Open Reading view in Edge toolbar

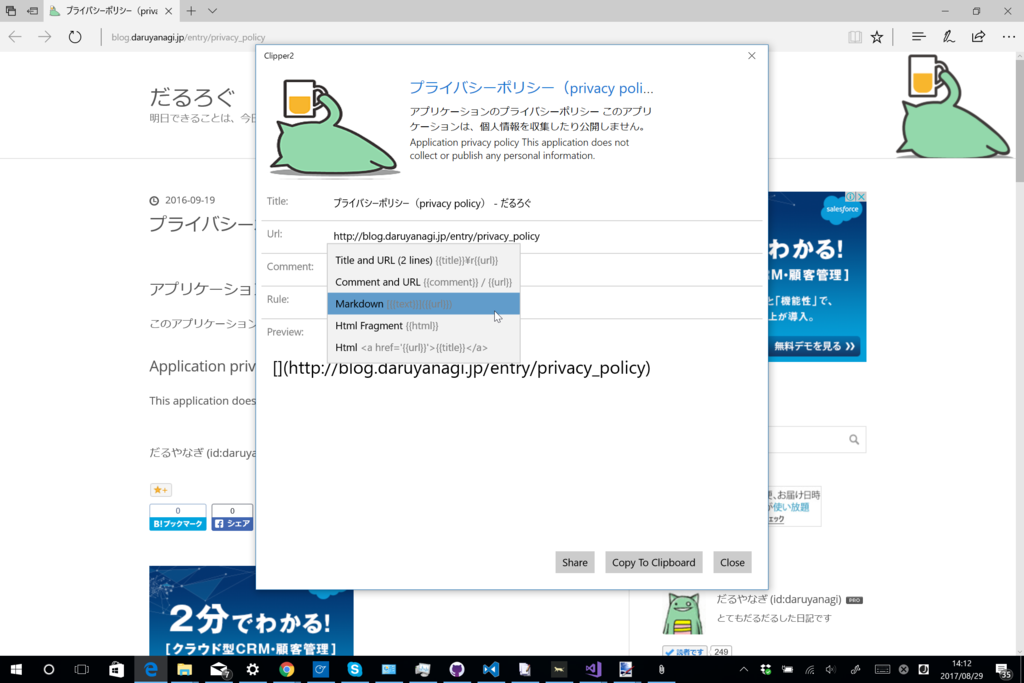pos(855,36)
